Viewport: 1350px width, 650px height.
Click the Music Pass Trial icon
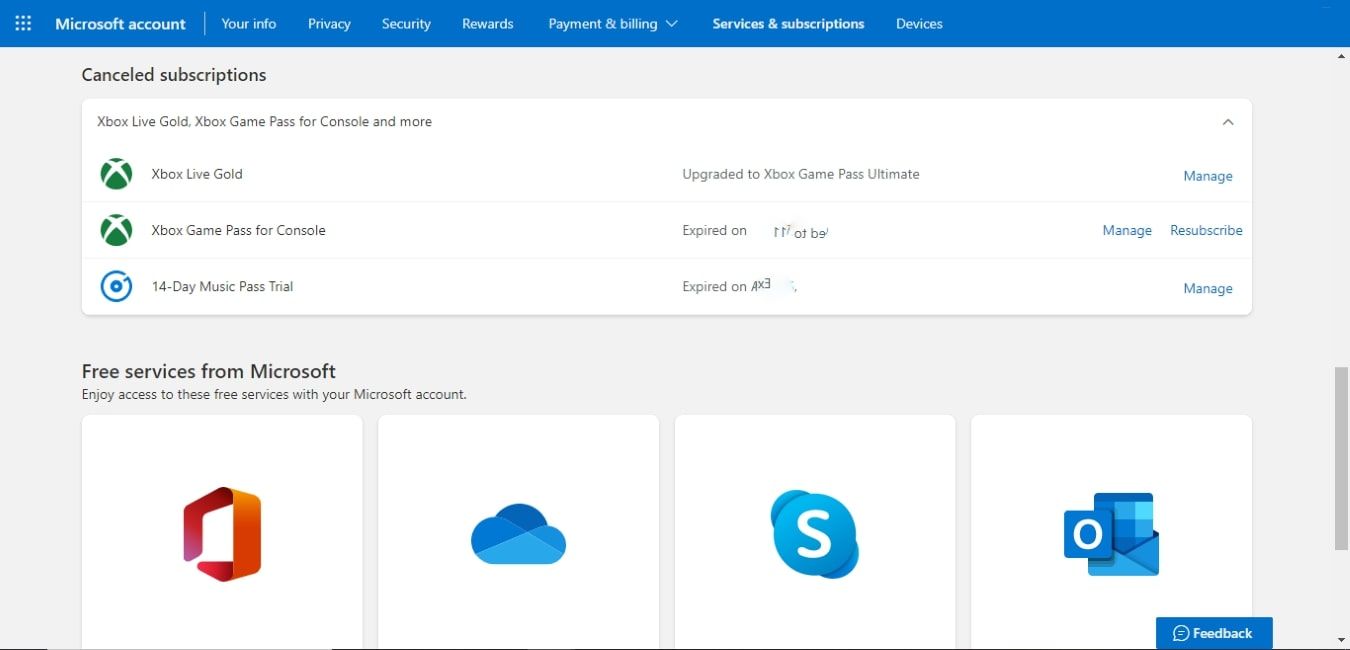click(x=117, y=286)
